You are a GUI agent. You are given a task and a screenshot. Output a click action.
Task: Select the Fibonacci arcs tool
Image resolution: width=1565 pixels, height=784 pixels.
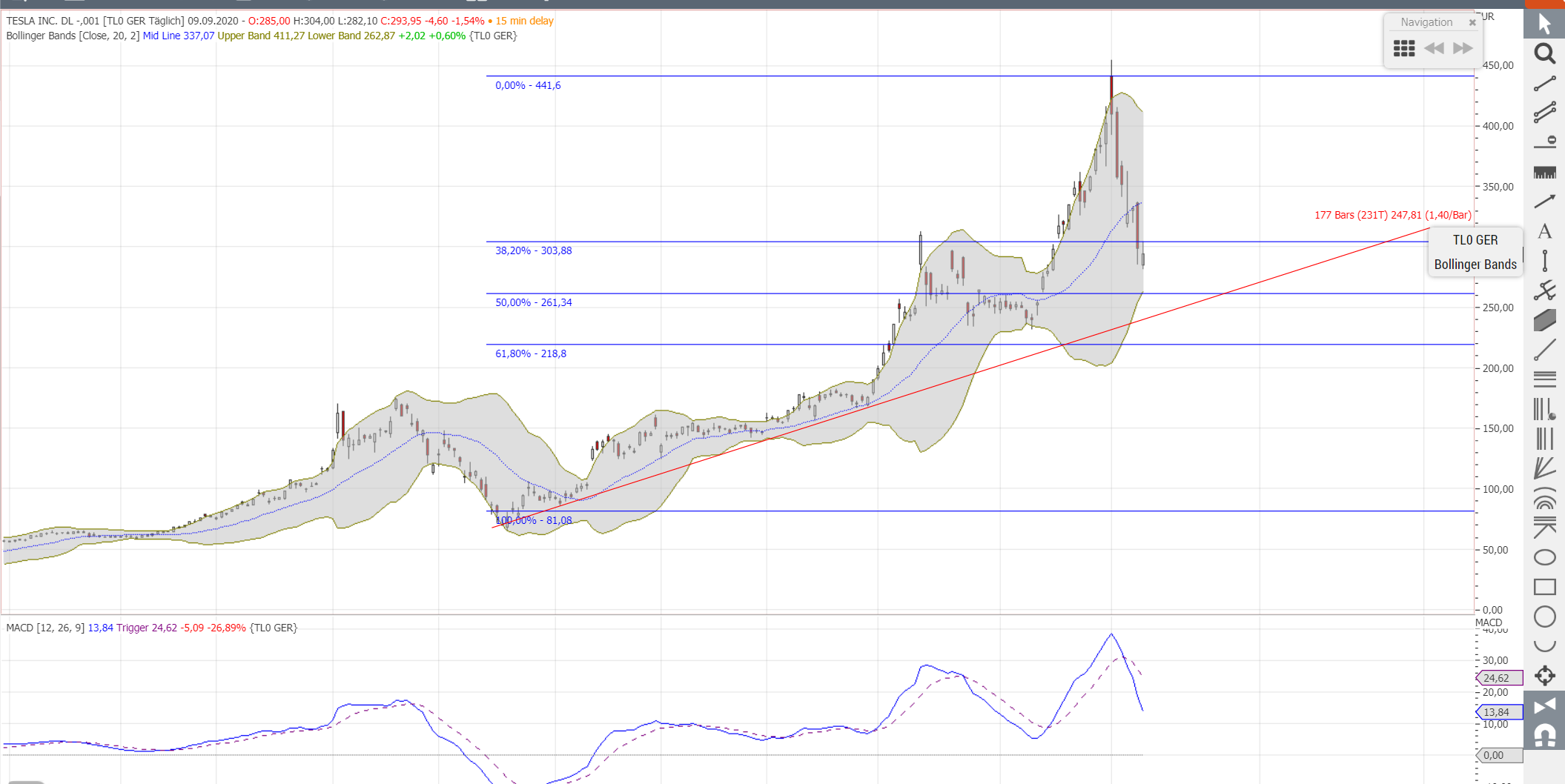pyautogui.click(x=1544, y=498)
